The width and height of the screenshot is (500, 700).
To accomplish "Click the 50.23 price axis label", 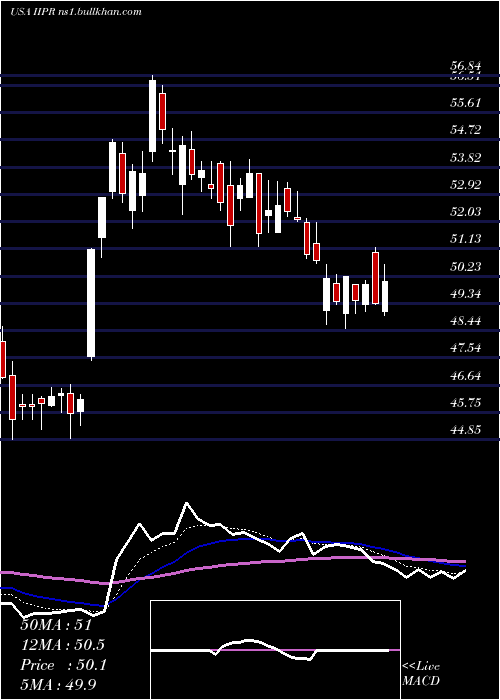I will (465, 267).
